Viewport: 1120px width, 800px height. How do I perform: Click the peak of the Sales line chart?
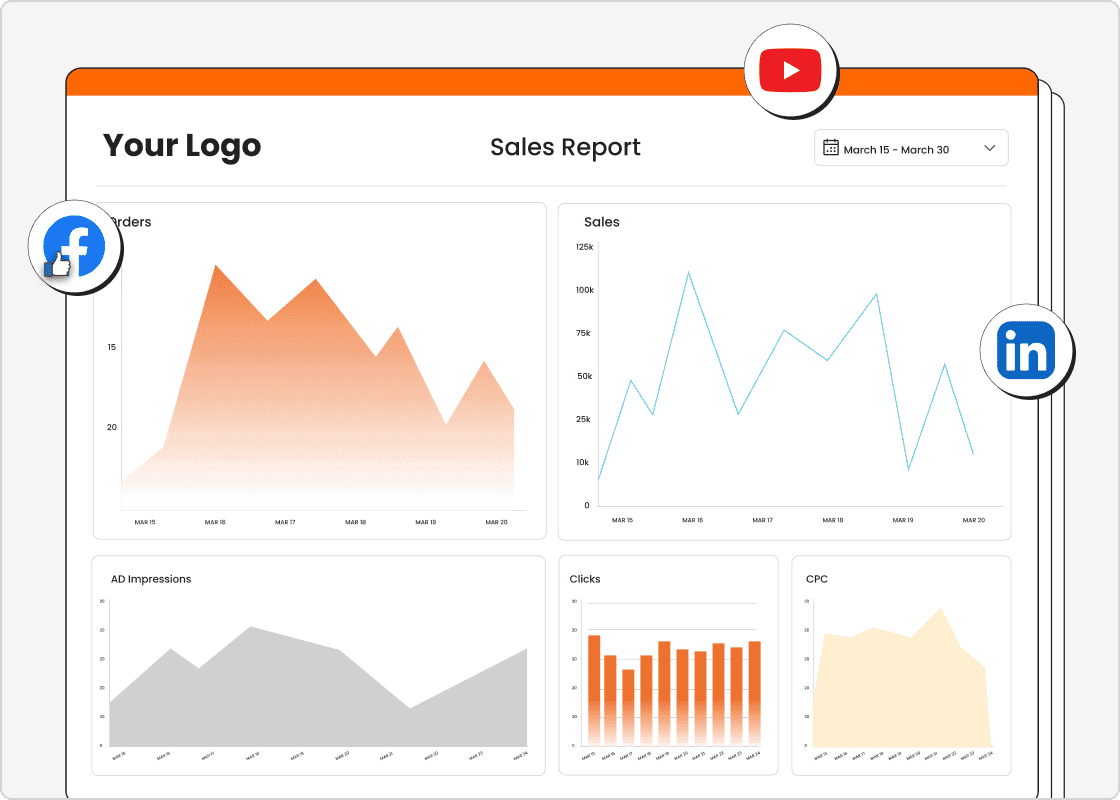click(x=689, y=270)
